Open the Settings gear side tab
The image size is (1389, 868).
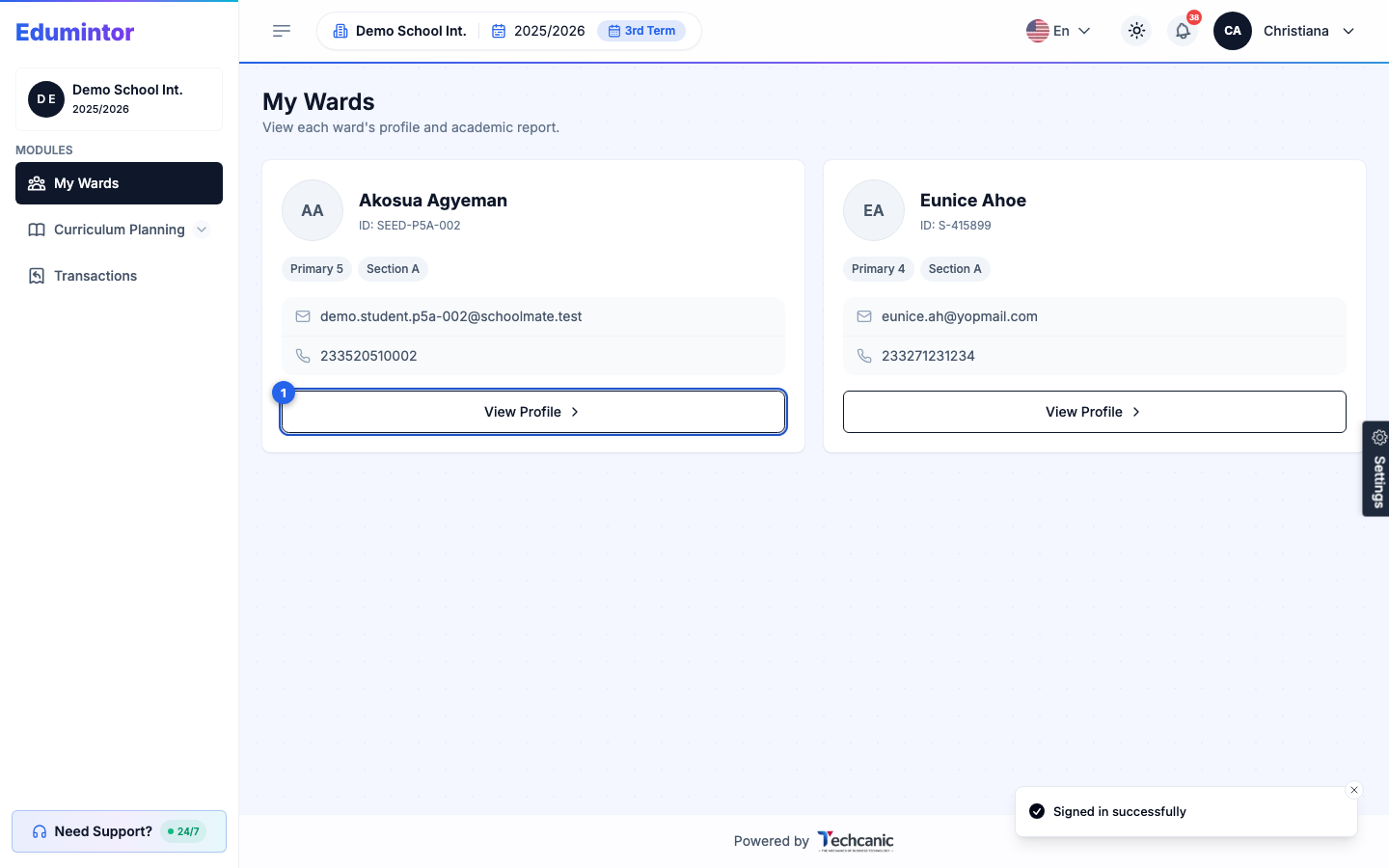coord(1376,469)
